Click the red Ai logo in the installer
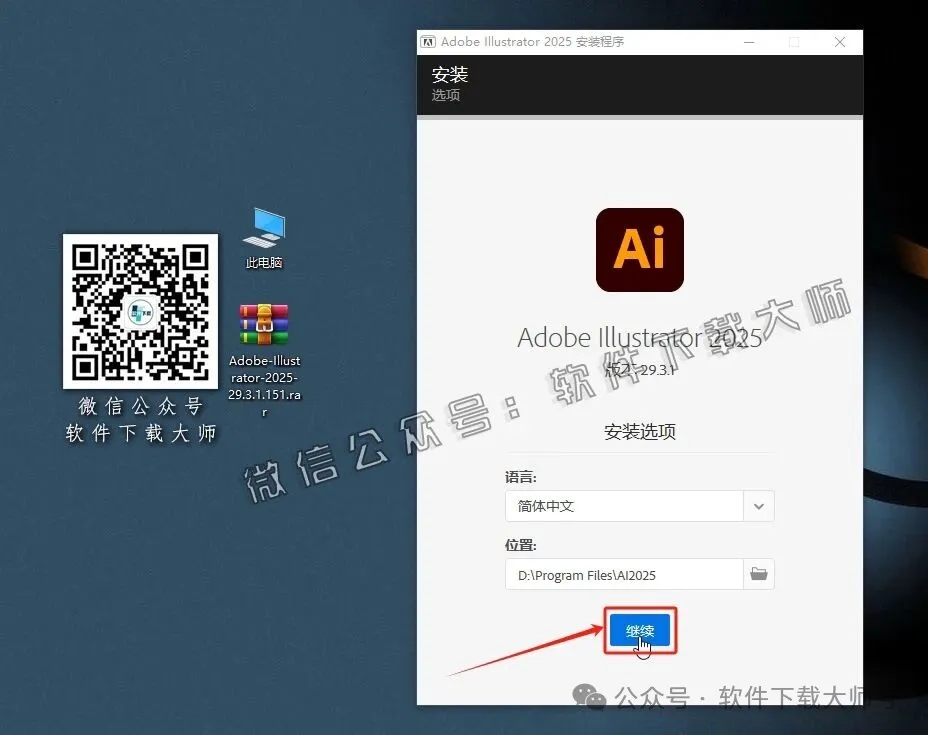This screenshot has height=735, width=928. click(639, 250)
